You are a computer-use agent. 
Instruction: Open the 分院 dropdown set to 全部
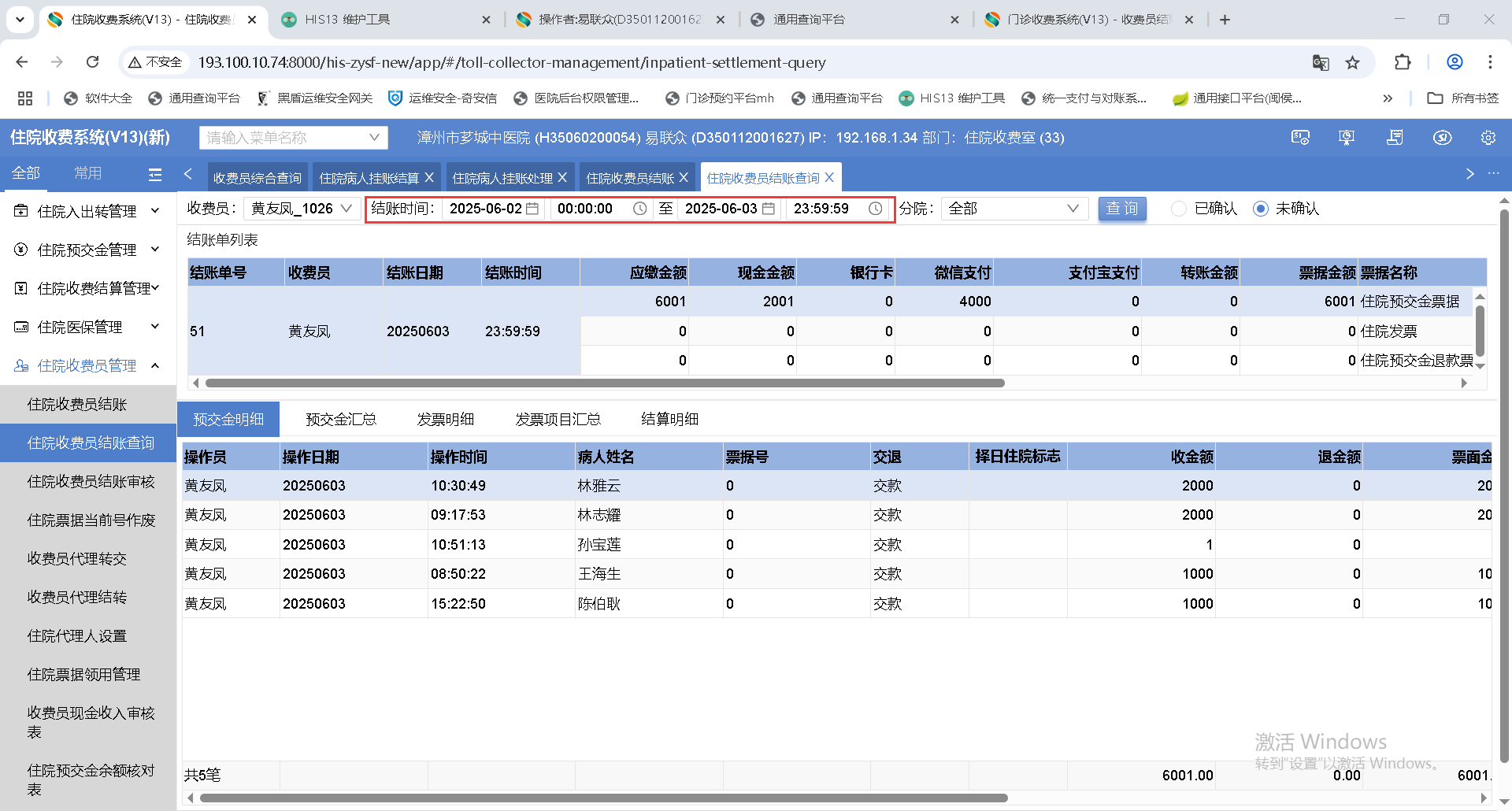[x=1014, y=209]
